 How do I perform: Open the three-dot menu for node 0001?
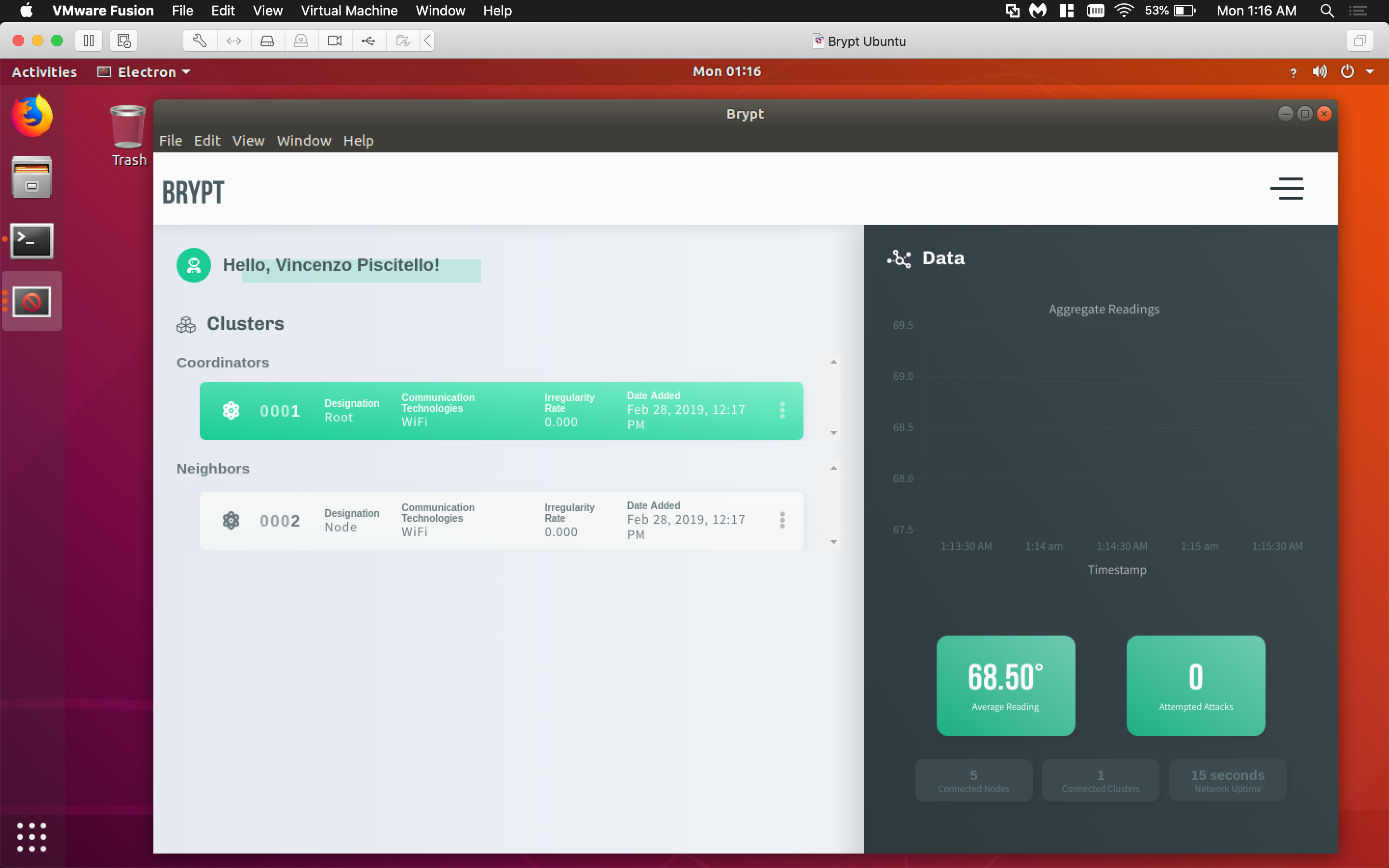point(782,410)
